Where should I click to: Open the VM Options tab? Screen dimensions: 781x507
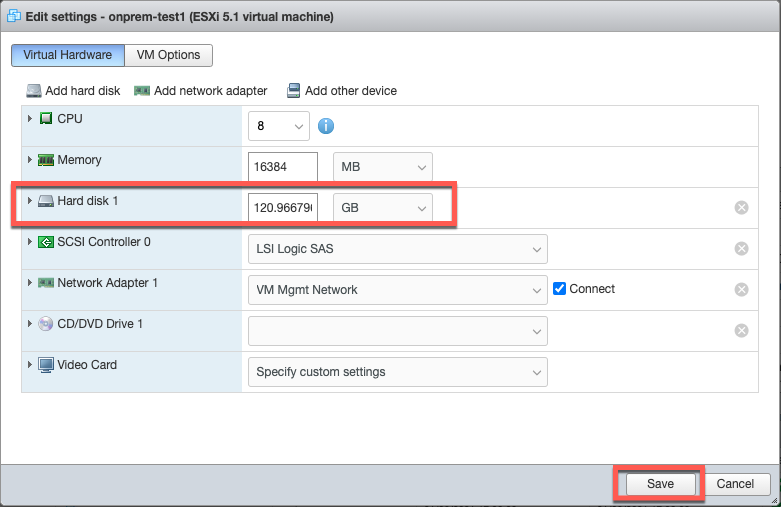(x=168, y=55)
